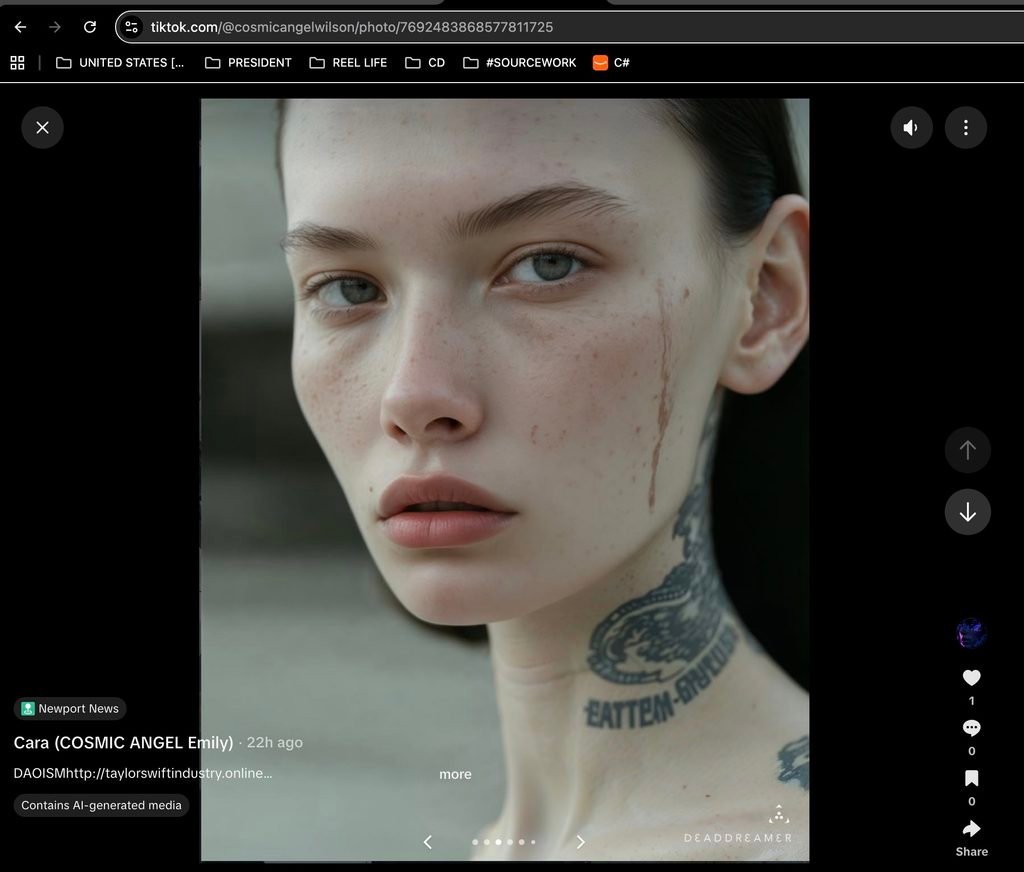This screenshot has width=1024, height=872.
Task: Open comments with the speech bubble icon
Action: (x=971, y=728)
